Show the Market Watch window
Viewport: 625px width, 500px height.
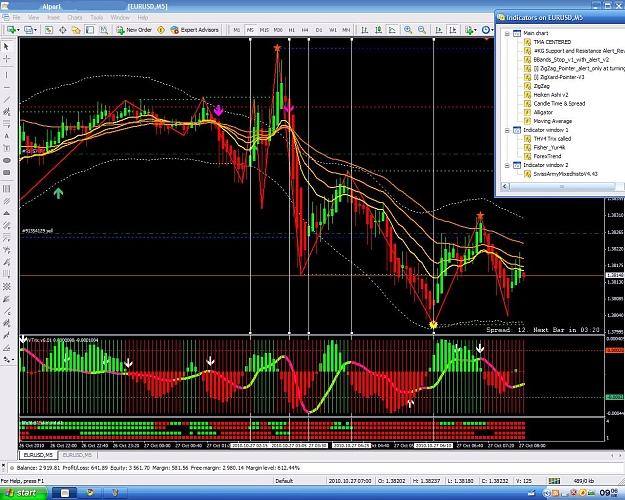pyautogui.click(x=49, y=30)
